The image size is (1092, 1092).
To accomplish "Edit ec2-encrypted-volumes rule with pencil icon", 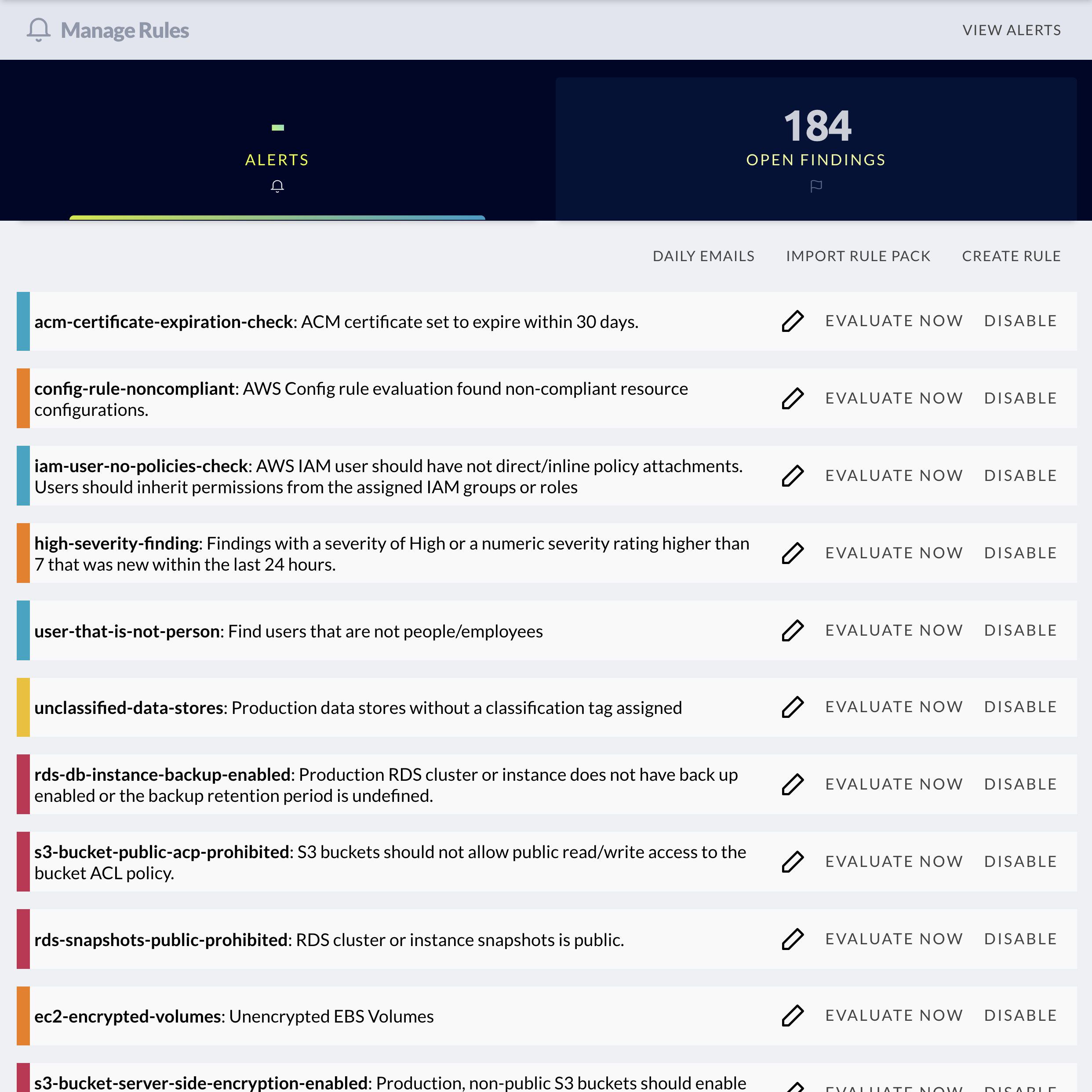I will click(793, 1016).
